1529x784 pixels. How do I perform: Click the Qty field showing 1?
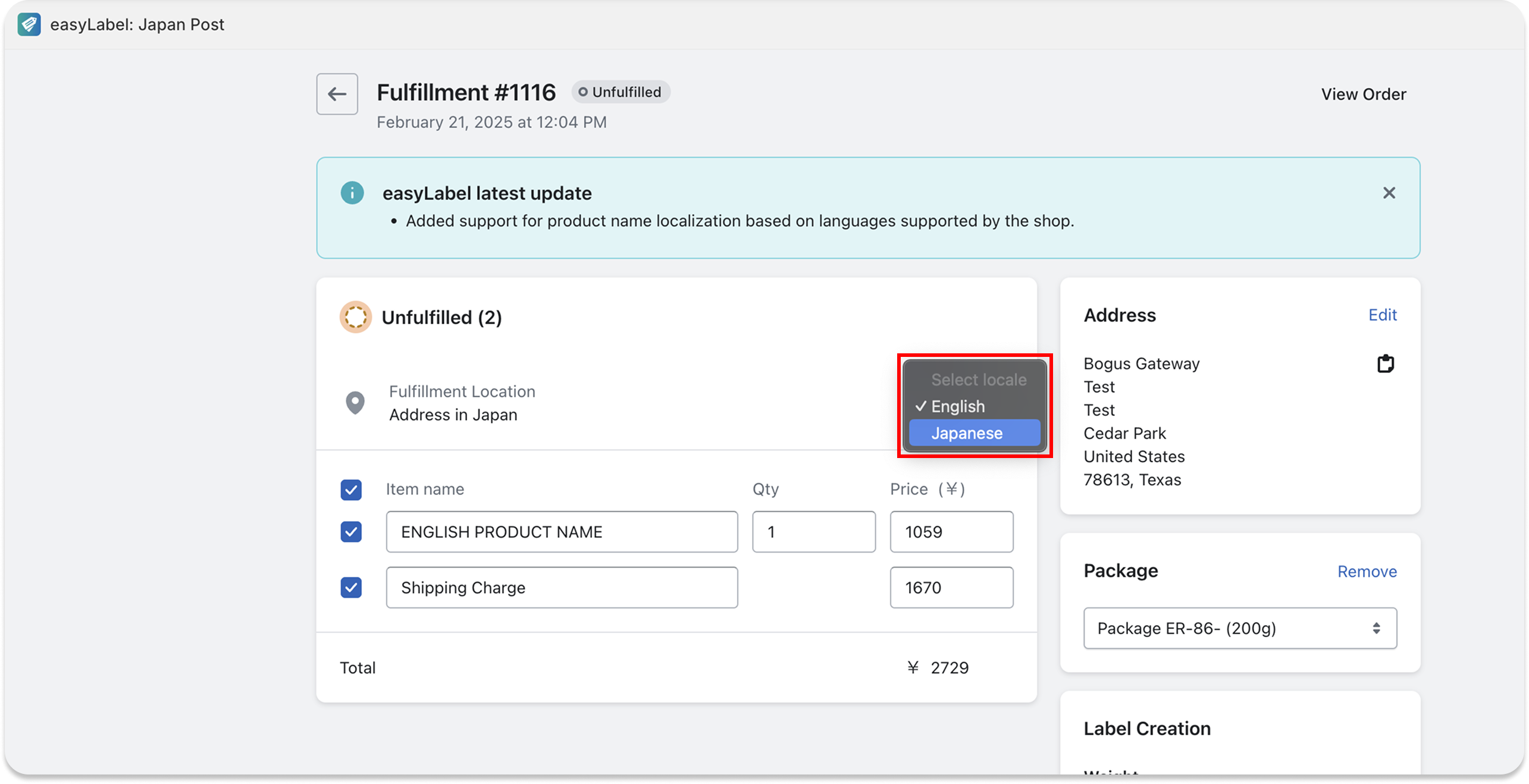click(x=813, y=532)
